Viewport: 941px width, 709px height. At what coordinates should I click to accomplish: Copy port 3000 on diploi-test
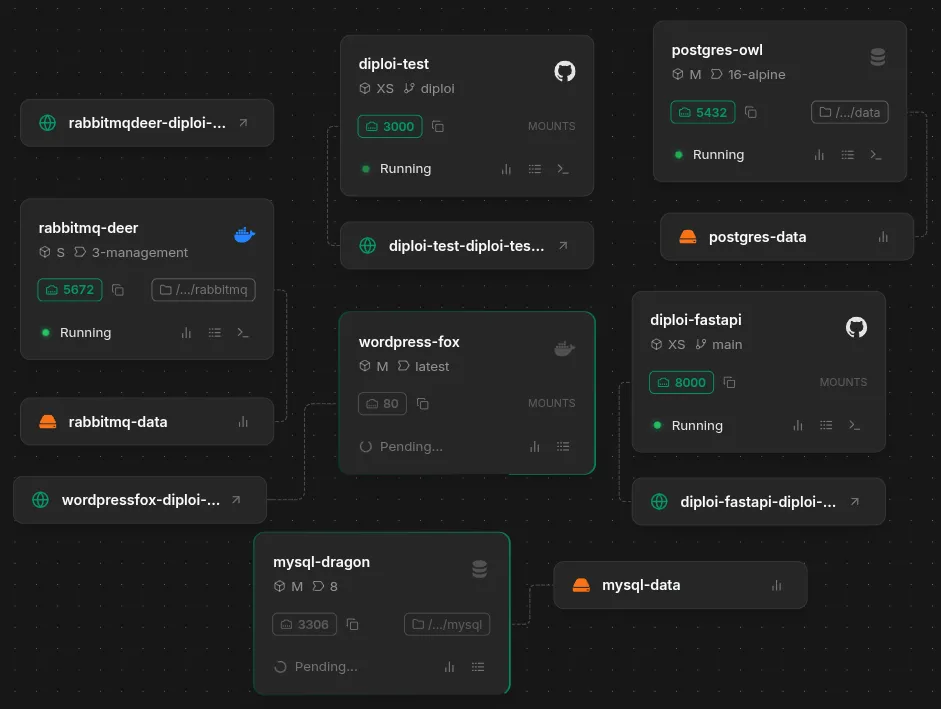(x=437, y=126)
